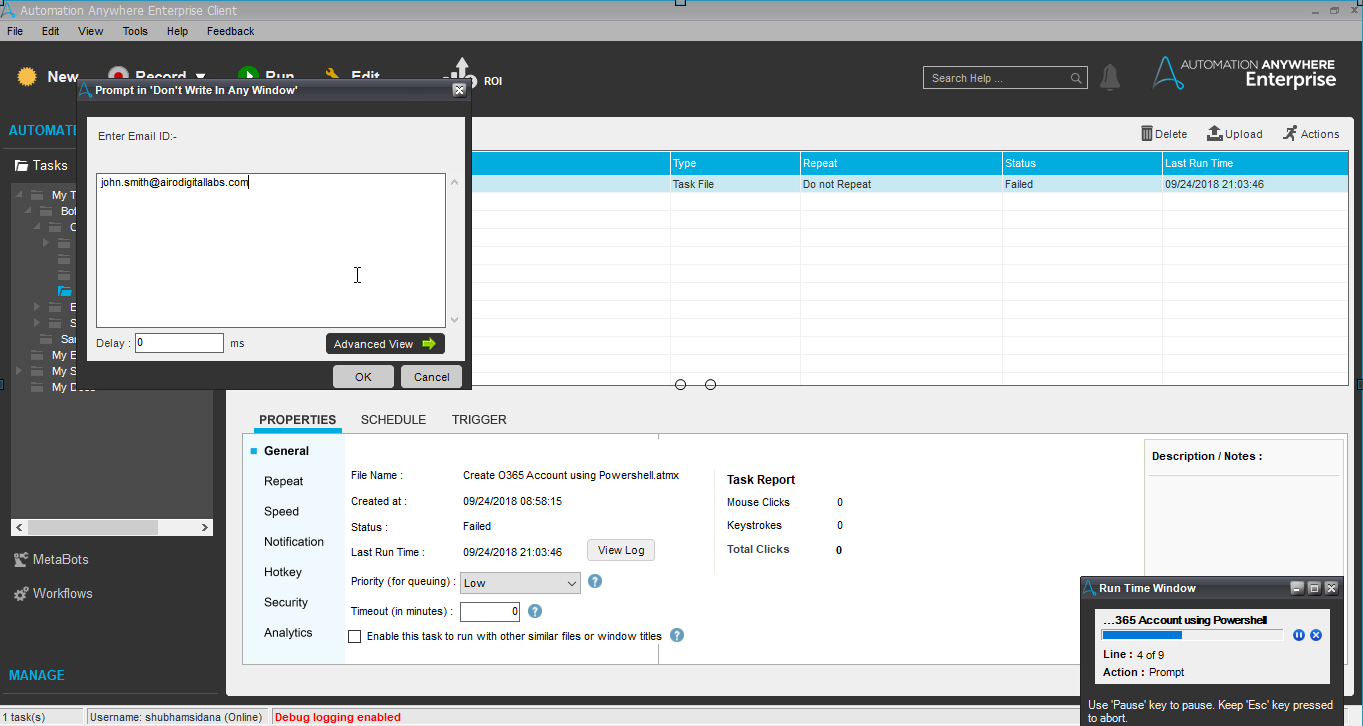Open the Priority for queuing dropdown

coord(519,583)
